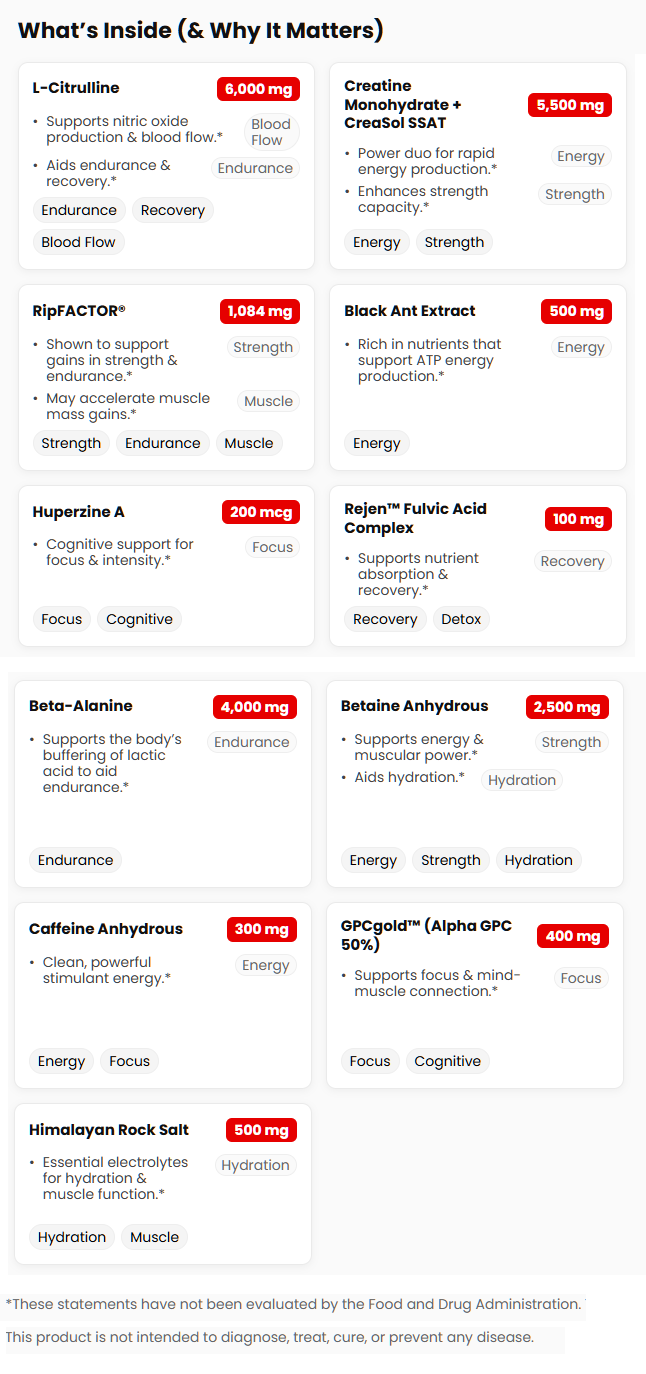646x1374 pixels.
Task: Click the 300 mg badge on Caffeine Anhydrous
Action: (261, 929)
